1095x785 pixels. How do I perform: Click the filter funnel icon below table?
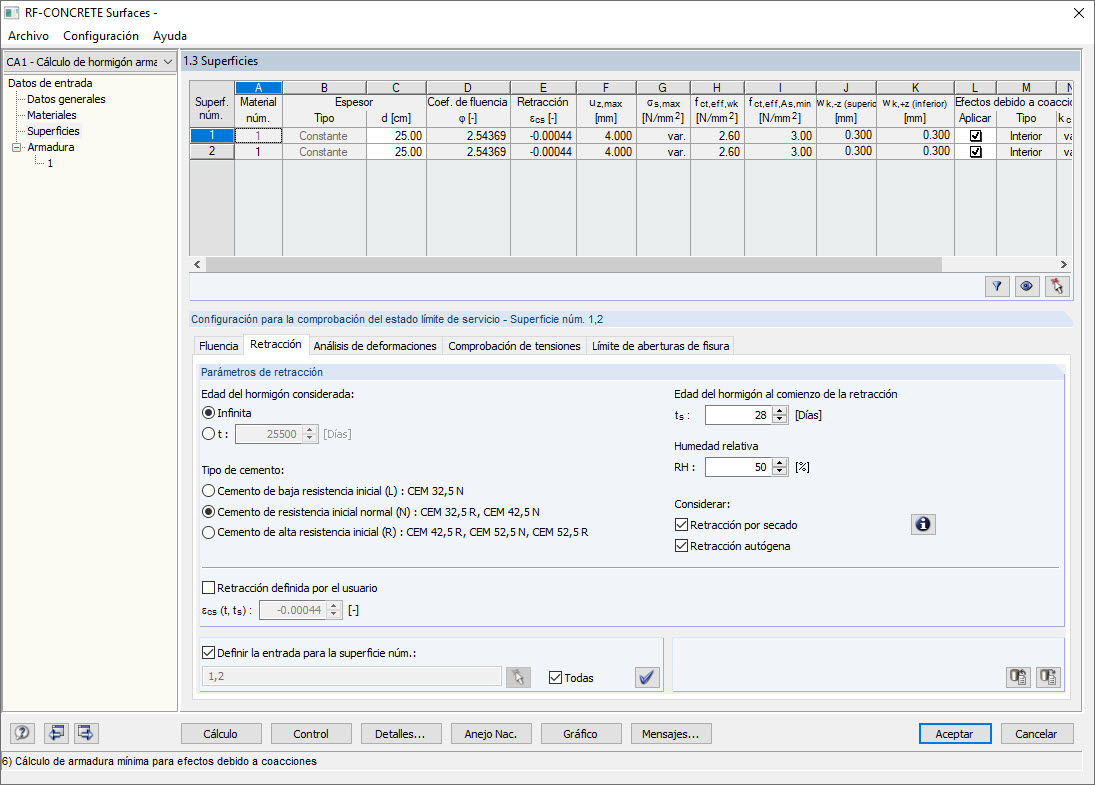click(x=997, y=286)
